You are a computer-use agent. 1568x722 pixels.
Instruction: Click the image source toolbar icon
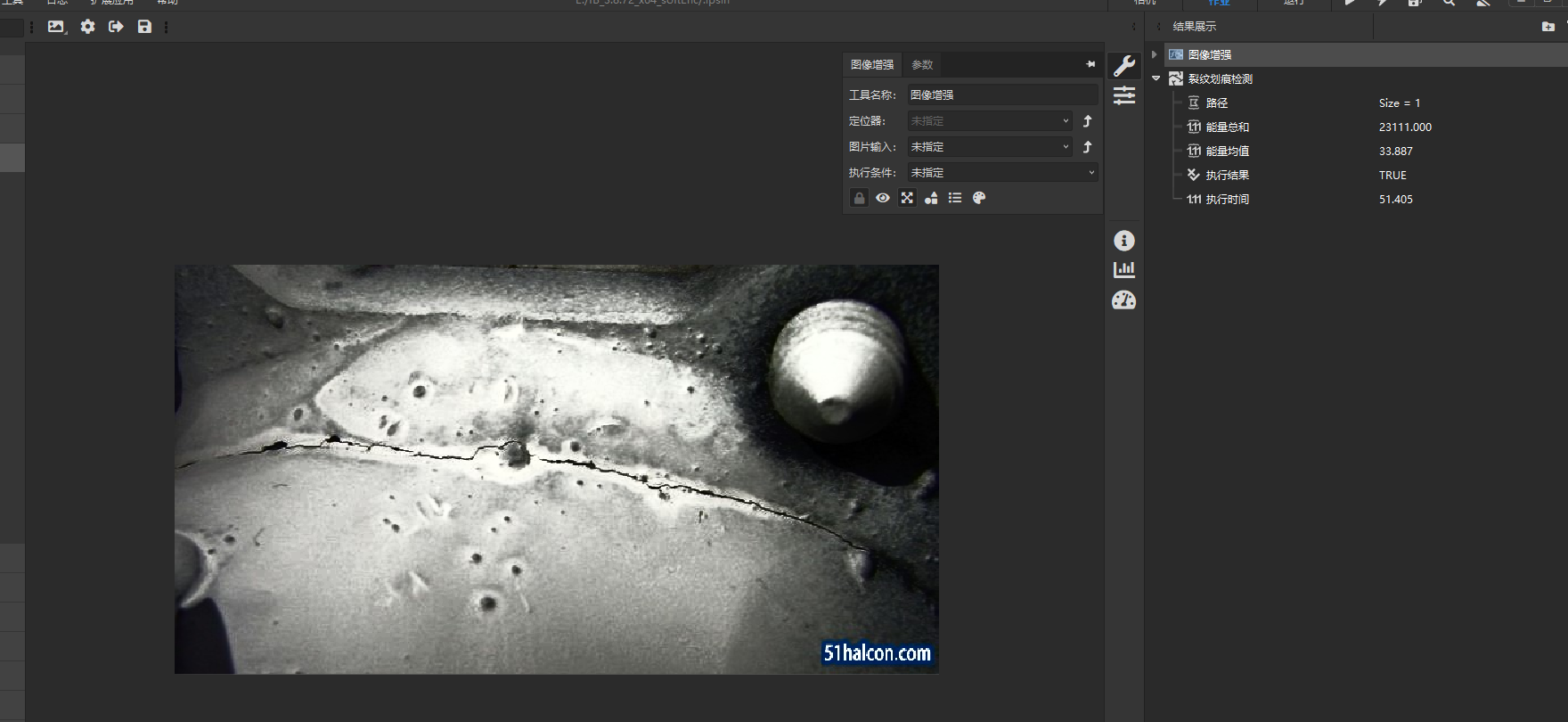click(56, 27)
